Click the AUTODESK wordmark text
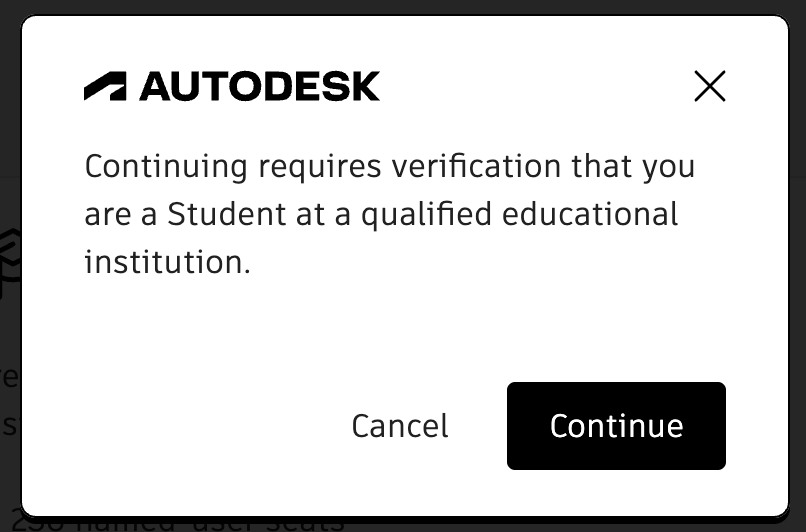Image resolution: width=806 pixels, height=532 pixels. coord(259,87)
